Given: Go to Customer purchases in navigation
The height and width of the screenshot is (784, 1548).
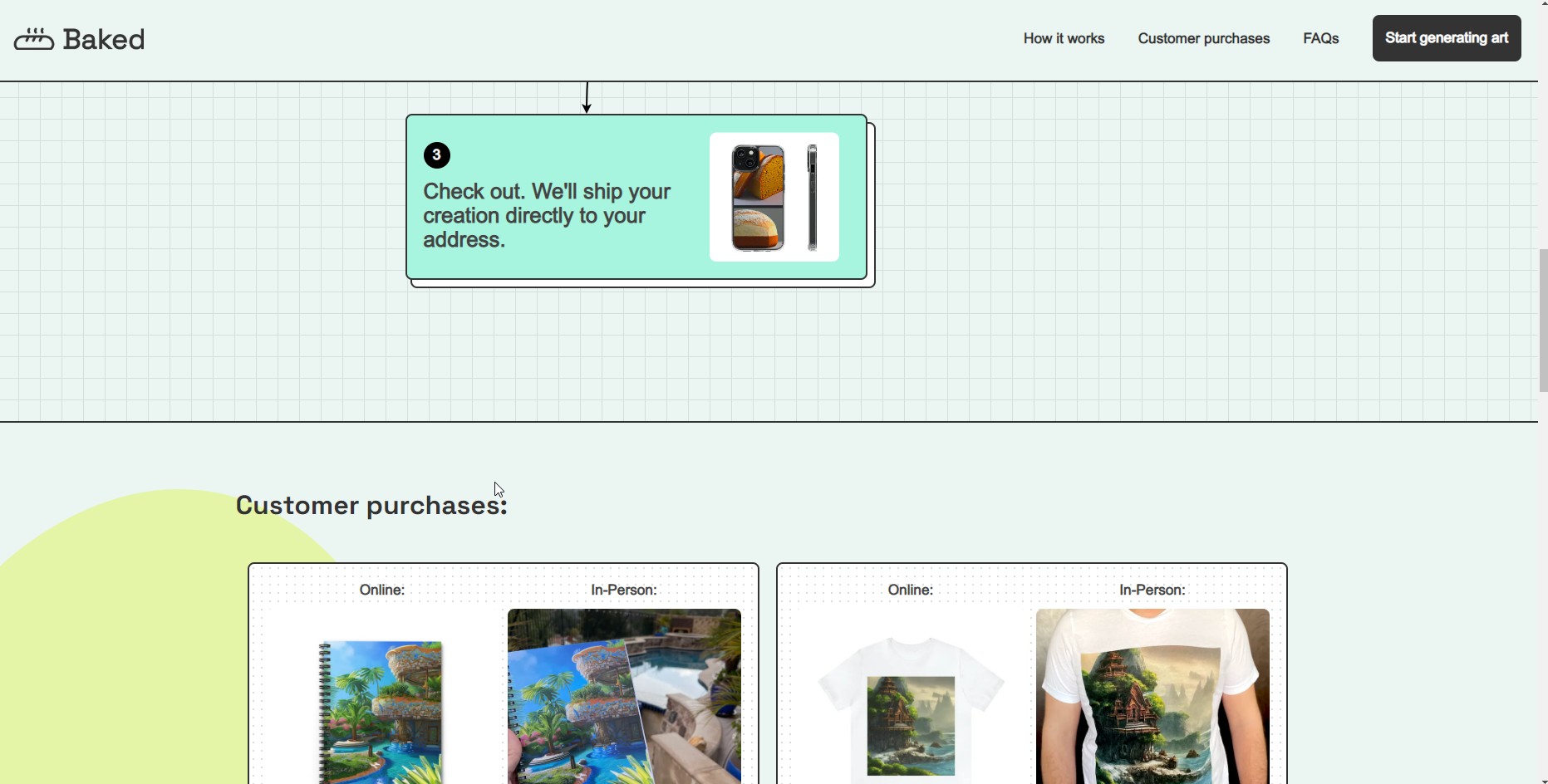Looking at the screenshot, I should [1203, 38].
